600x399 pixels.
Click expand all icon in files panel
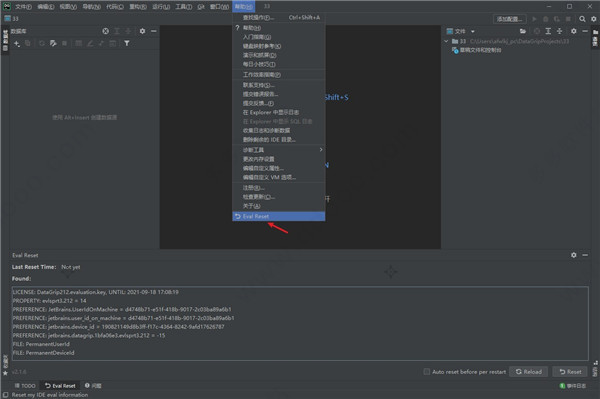(x=548, y=31)
